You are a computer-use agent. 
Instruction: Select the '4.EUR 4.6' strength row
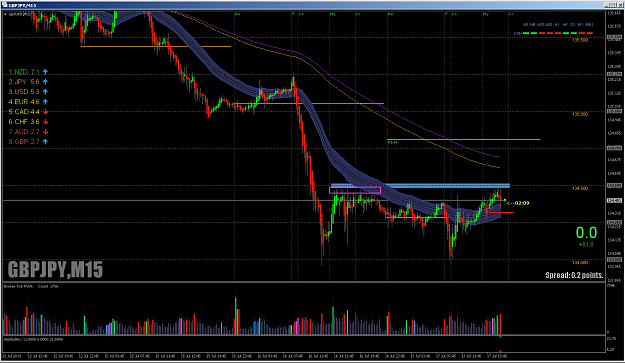28,102
